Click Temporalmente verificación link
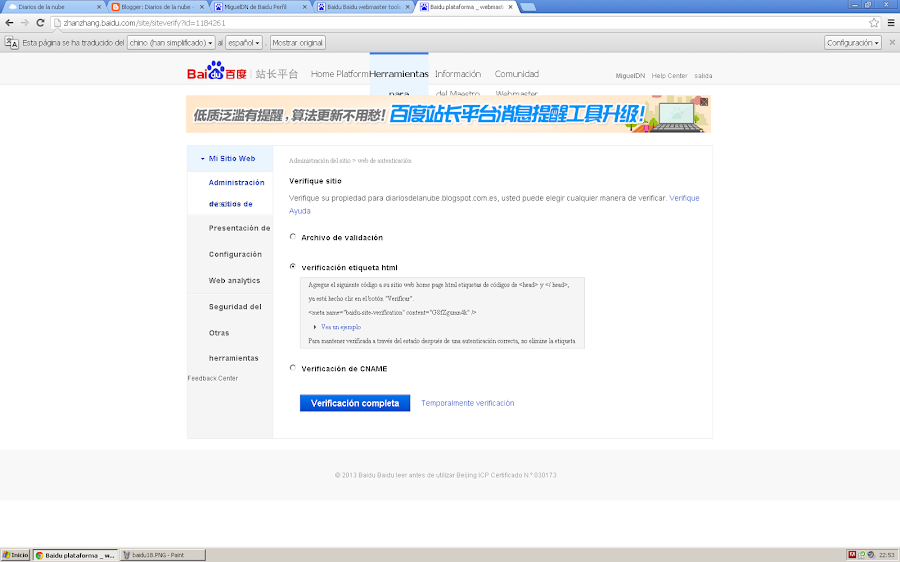This screenshot has width=900, height=562. coord(468,403)
